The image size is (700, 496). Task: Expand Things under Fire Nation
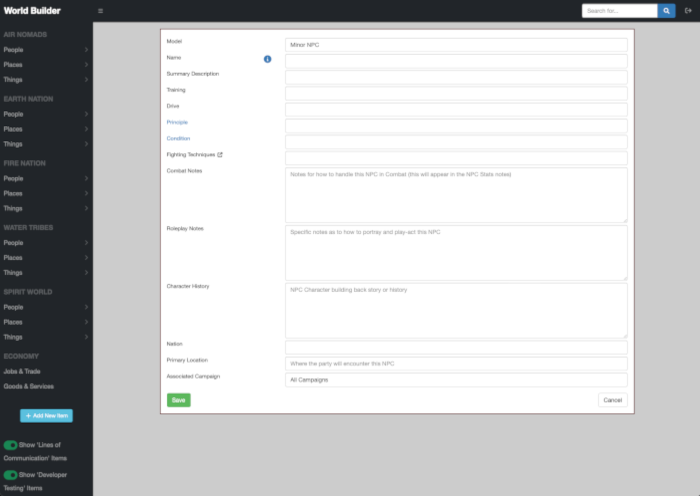point(46,208)
